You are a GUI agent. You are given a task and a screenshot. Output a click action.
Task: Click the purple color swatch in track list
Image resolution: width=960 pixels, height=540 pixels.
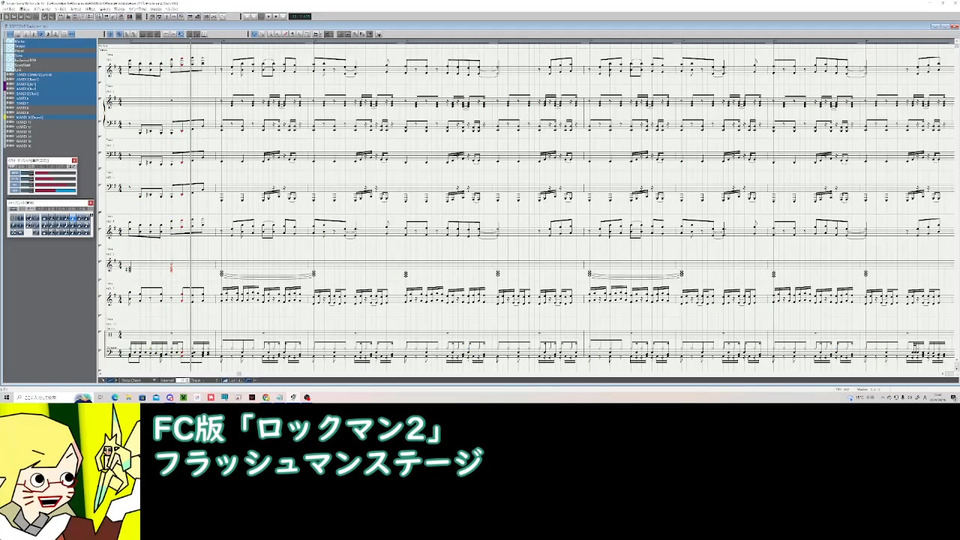[x=5, y=86]
